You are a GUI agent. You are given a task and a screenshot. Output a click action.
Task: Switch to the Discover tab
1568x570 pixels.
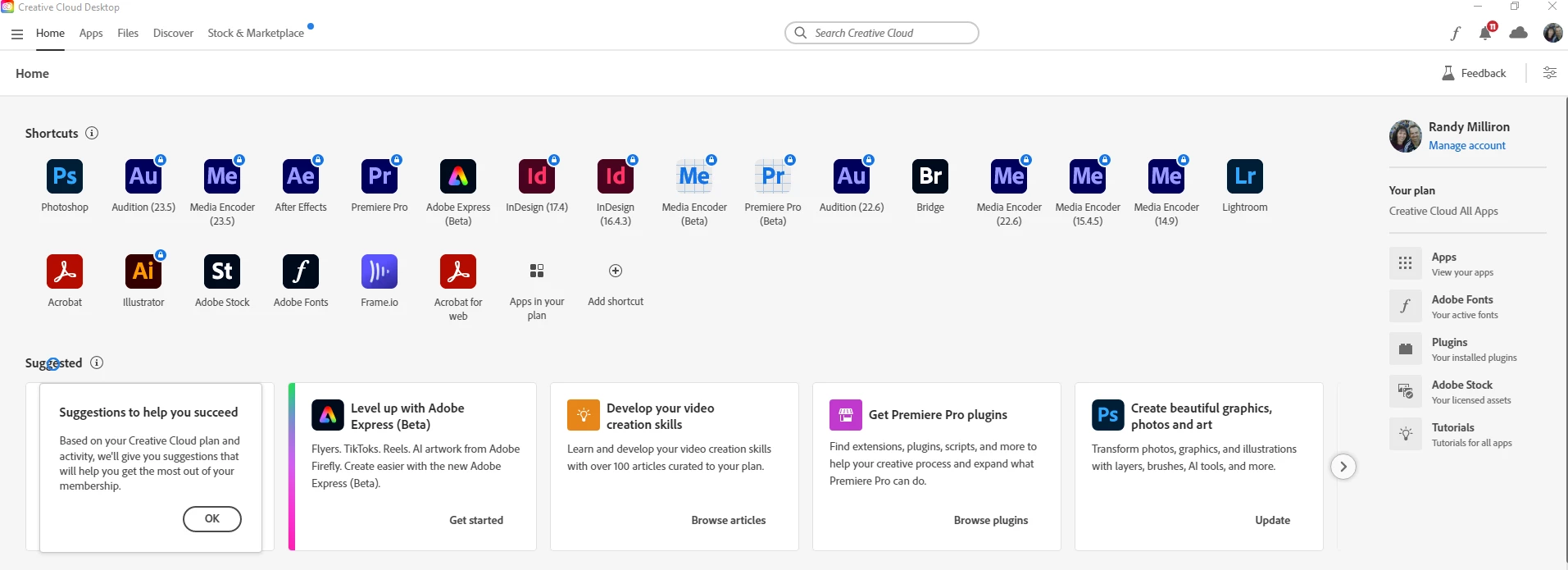173,33
